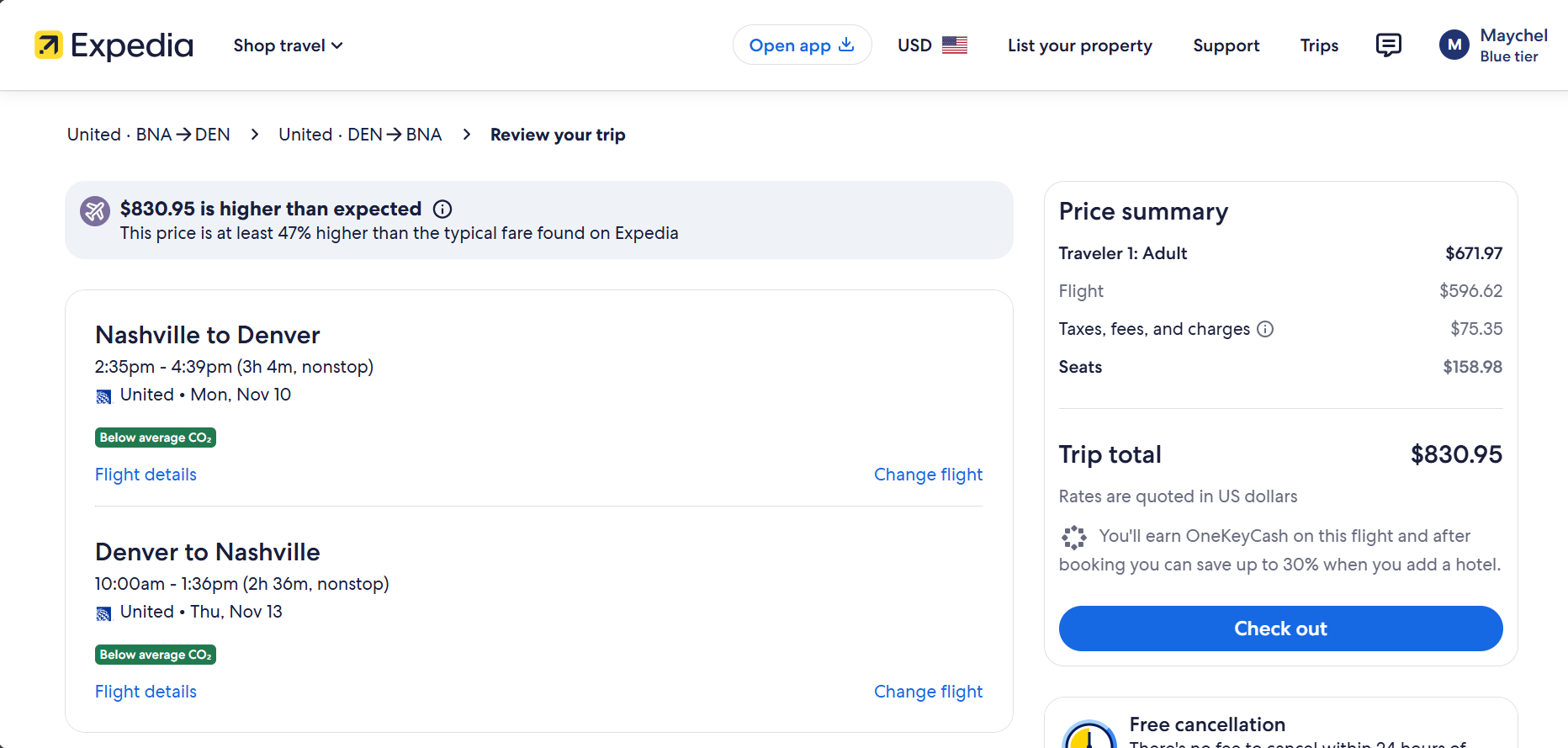Click the Taxes, fees, and charges info icon
Viewport: 1568px width, 748px height.
tap(1265, 329)
